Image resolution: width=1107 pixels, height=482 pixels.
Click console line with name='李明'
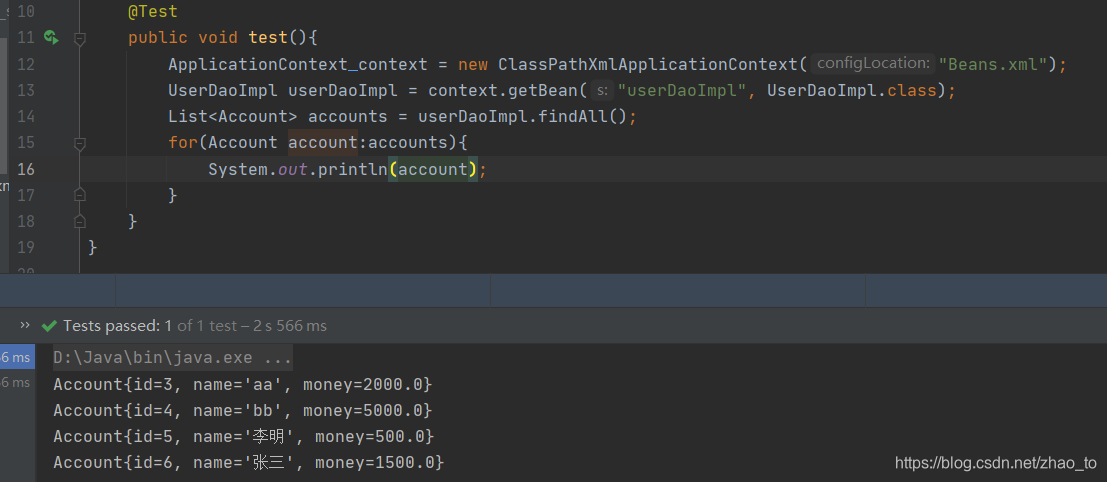pos(244,437)
